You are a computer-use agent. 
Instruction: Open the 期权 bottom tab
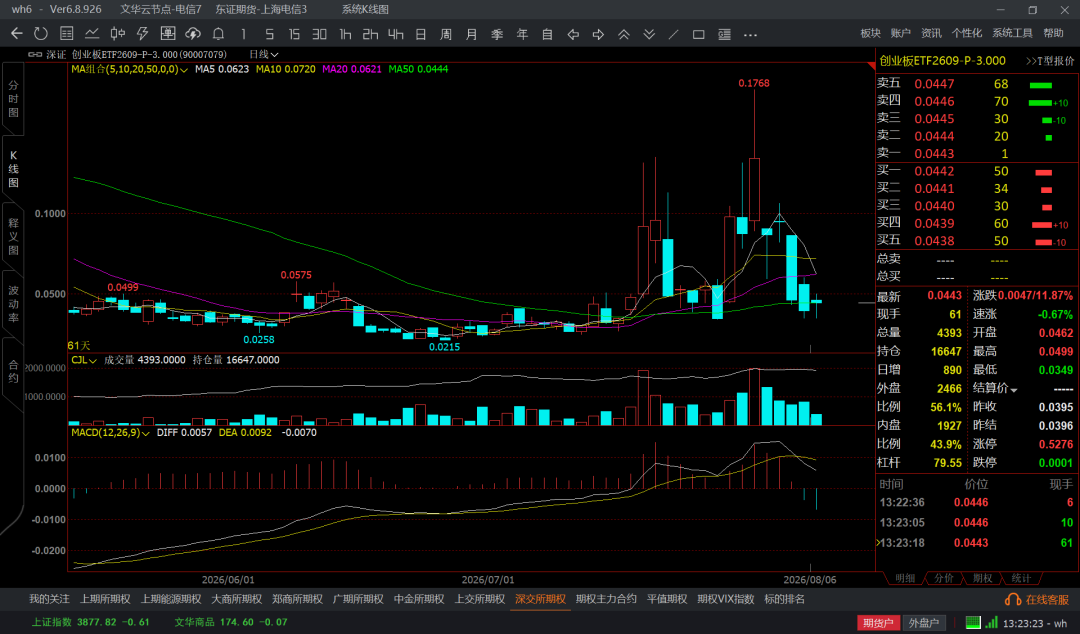point(982,578)
